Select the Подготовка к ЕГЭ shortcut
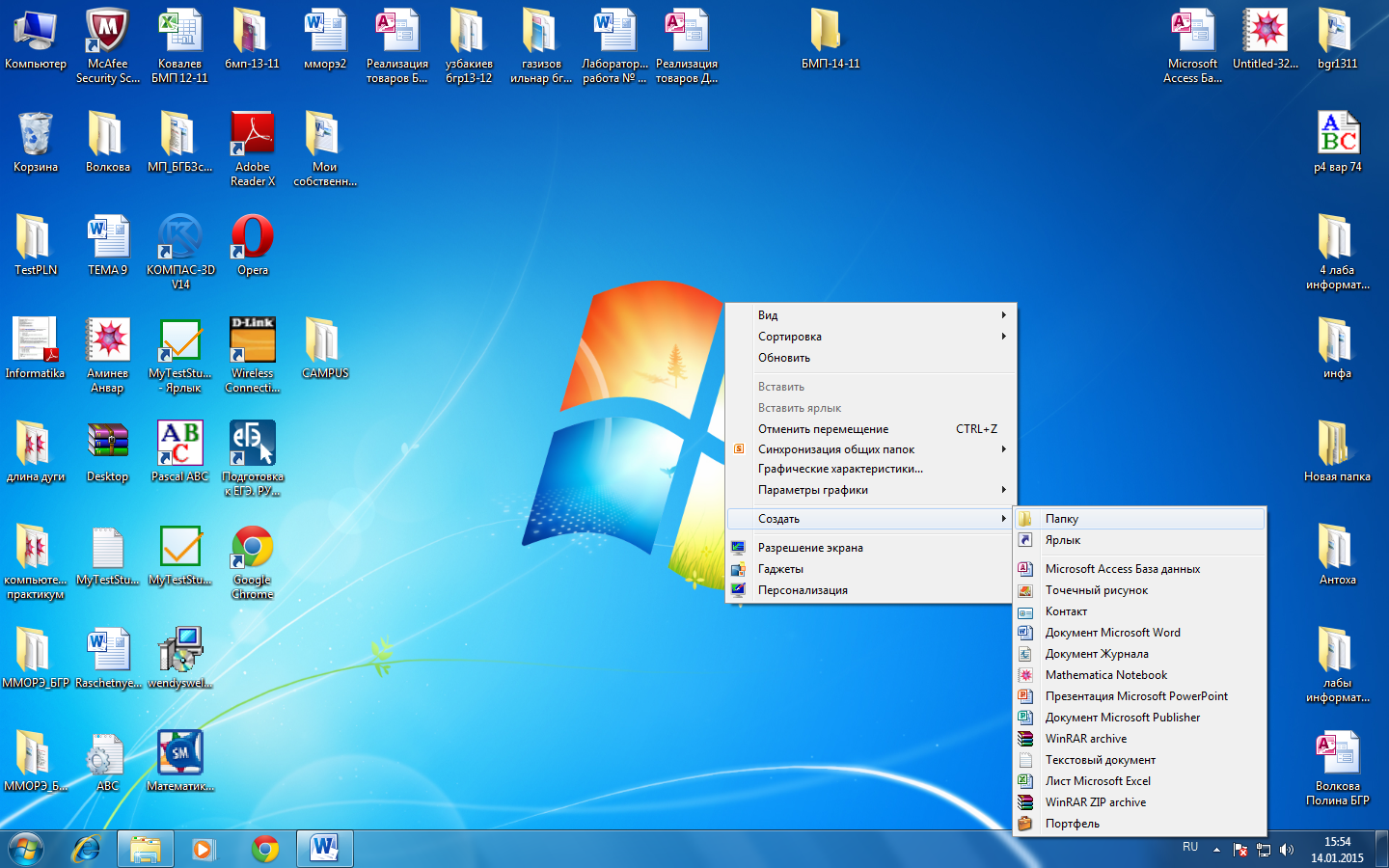 253,457
